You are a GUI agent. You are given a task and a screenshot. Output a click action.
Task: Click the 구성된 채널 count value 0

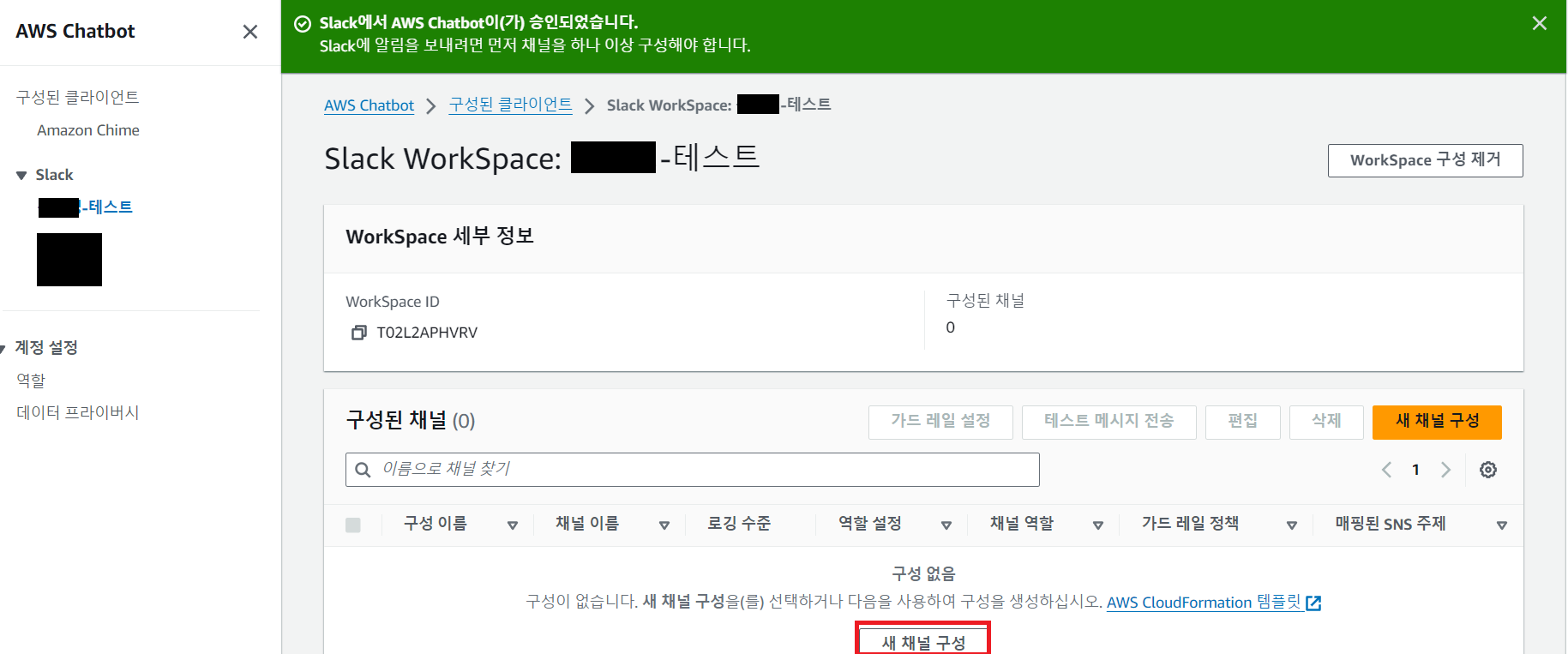pyautogui.click(x=950, y=327)
